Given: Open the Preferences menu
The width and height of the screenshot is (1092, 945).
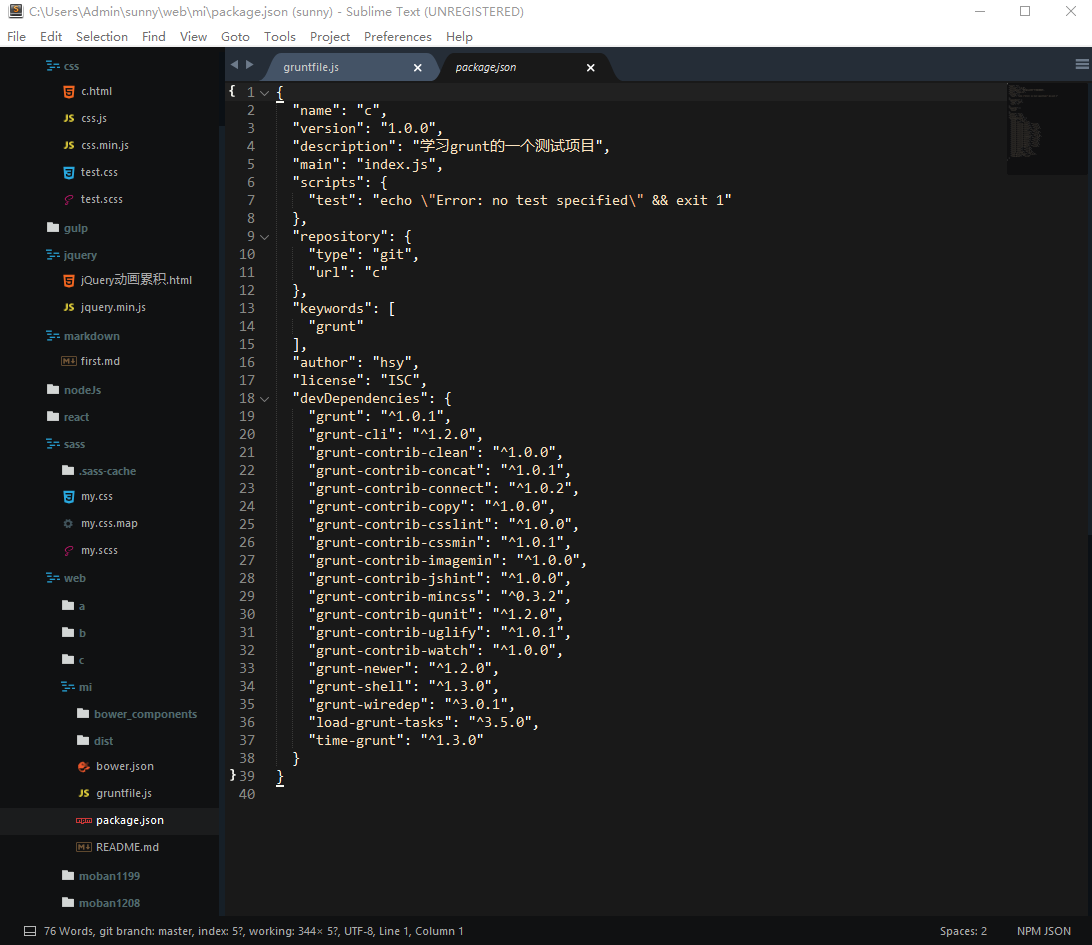Looking at the screenshot, I should click(398, 36).
